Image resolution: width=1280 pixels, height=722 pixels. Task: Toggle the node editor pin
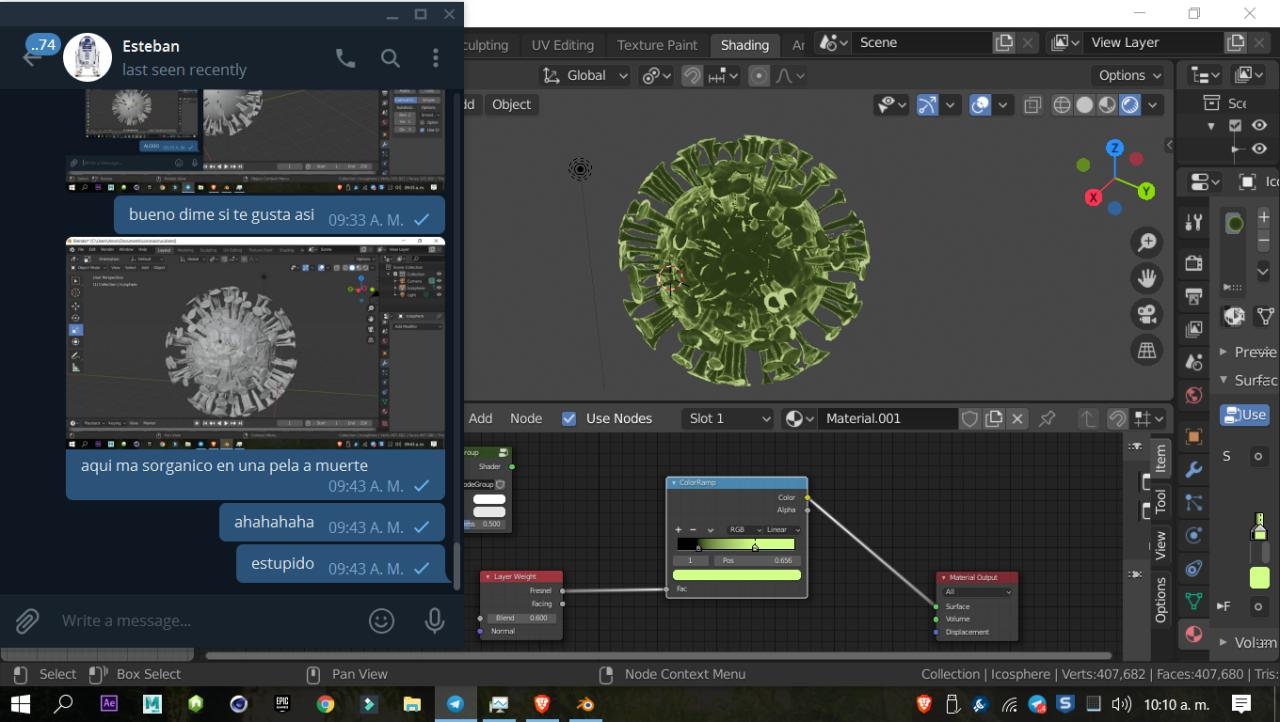click(x=1047, y=419)
